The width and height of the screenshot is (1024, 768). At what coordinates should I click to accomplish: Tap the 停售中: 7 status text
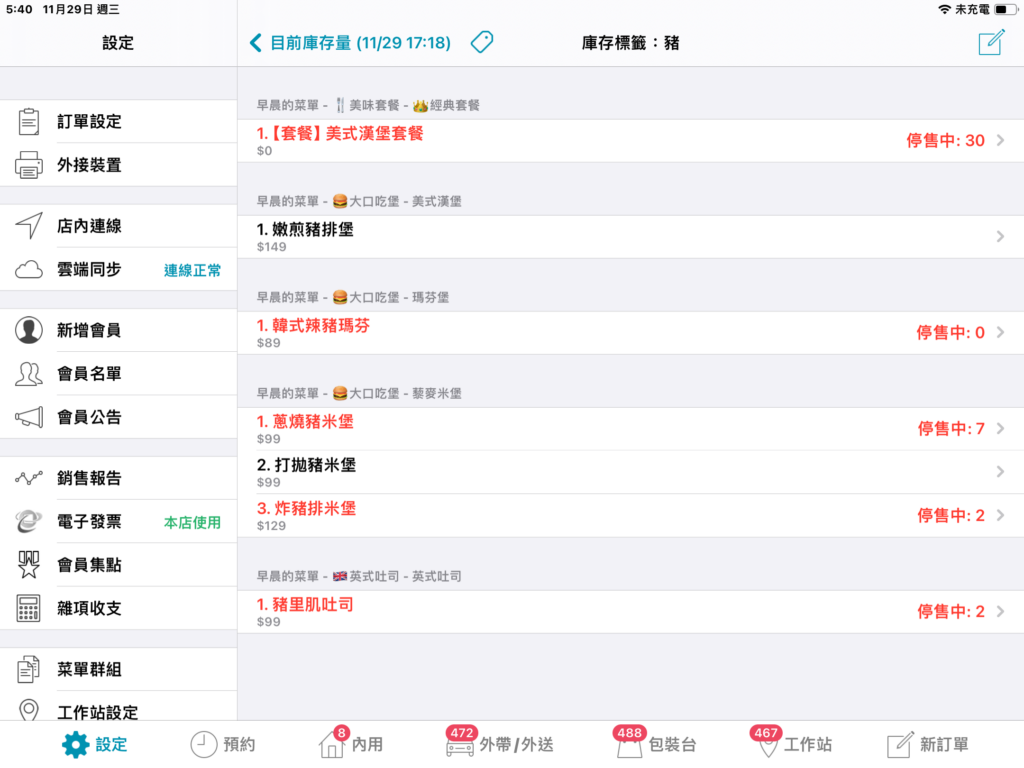tap(951, 428)
